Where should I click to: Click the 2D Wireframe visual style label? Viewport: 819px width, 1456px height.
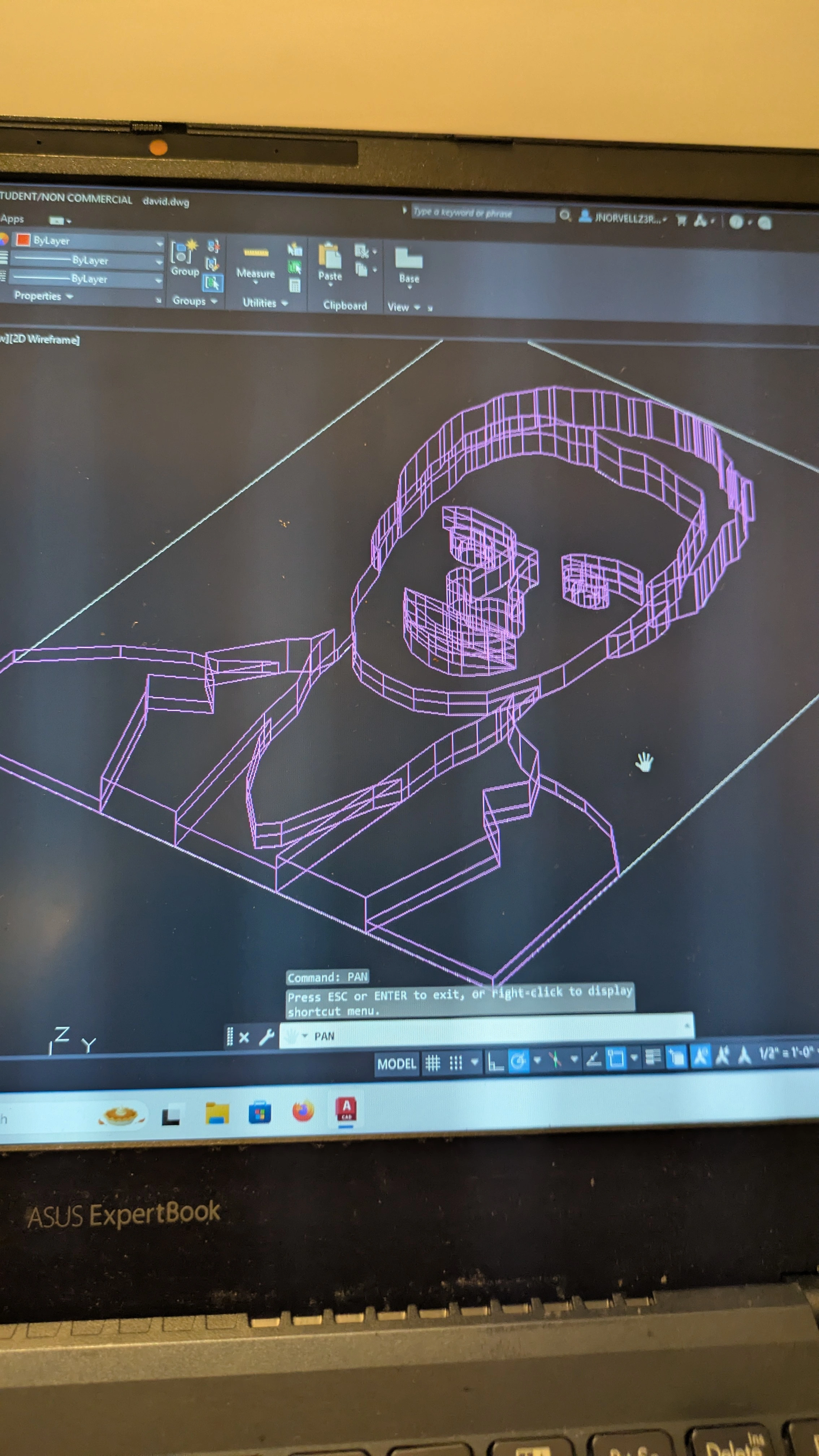[x=45, y=339]
